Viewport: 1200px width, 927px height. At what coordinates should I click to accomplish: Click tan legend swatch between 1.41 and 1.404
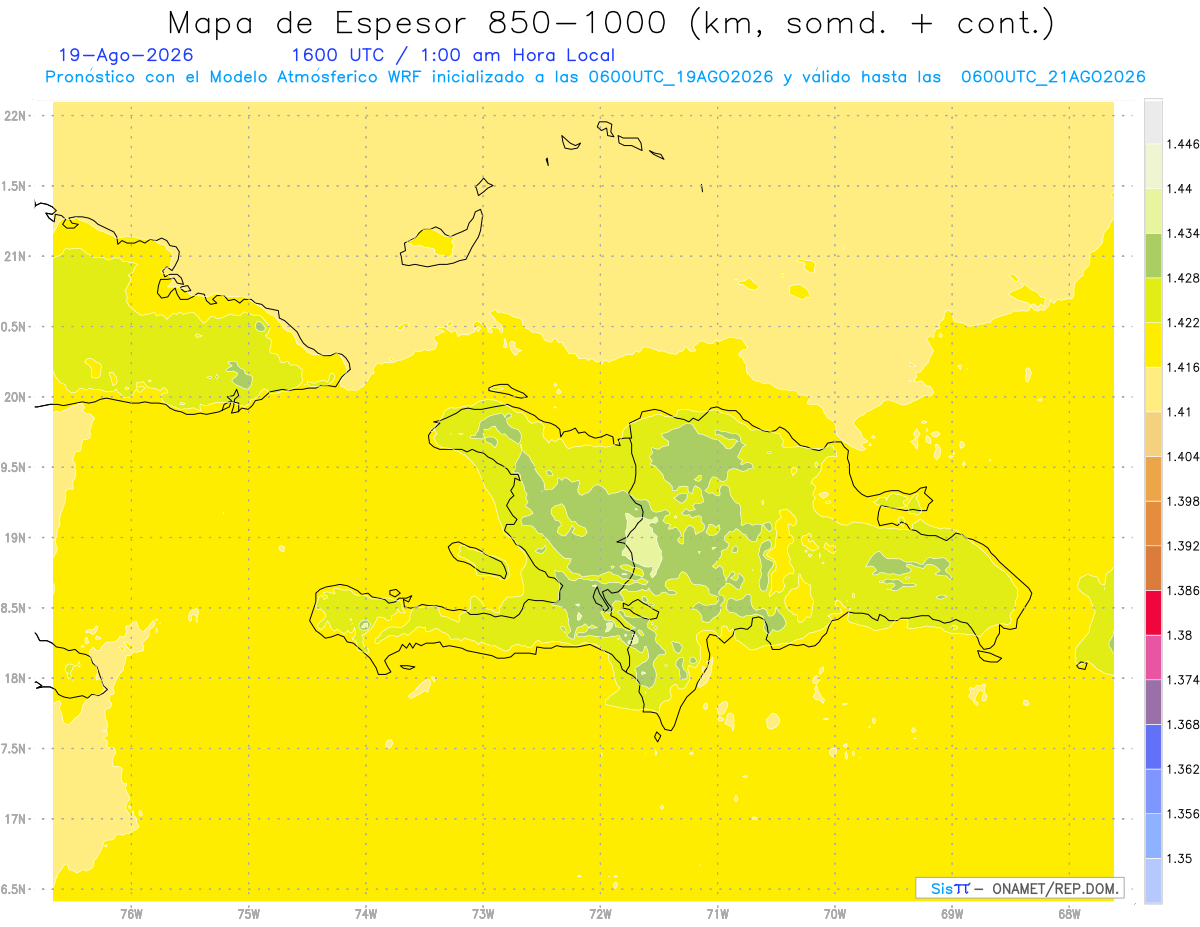(1153, 434)
